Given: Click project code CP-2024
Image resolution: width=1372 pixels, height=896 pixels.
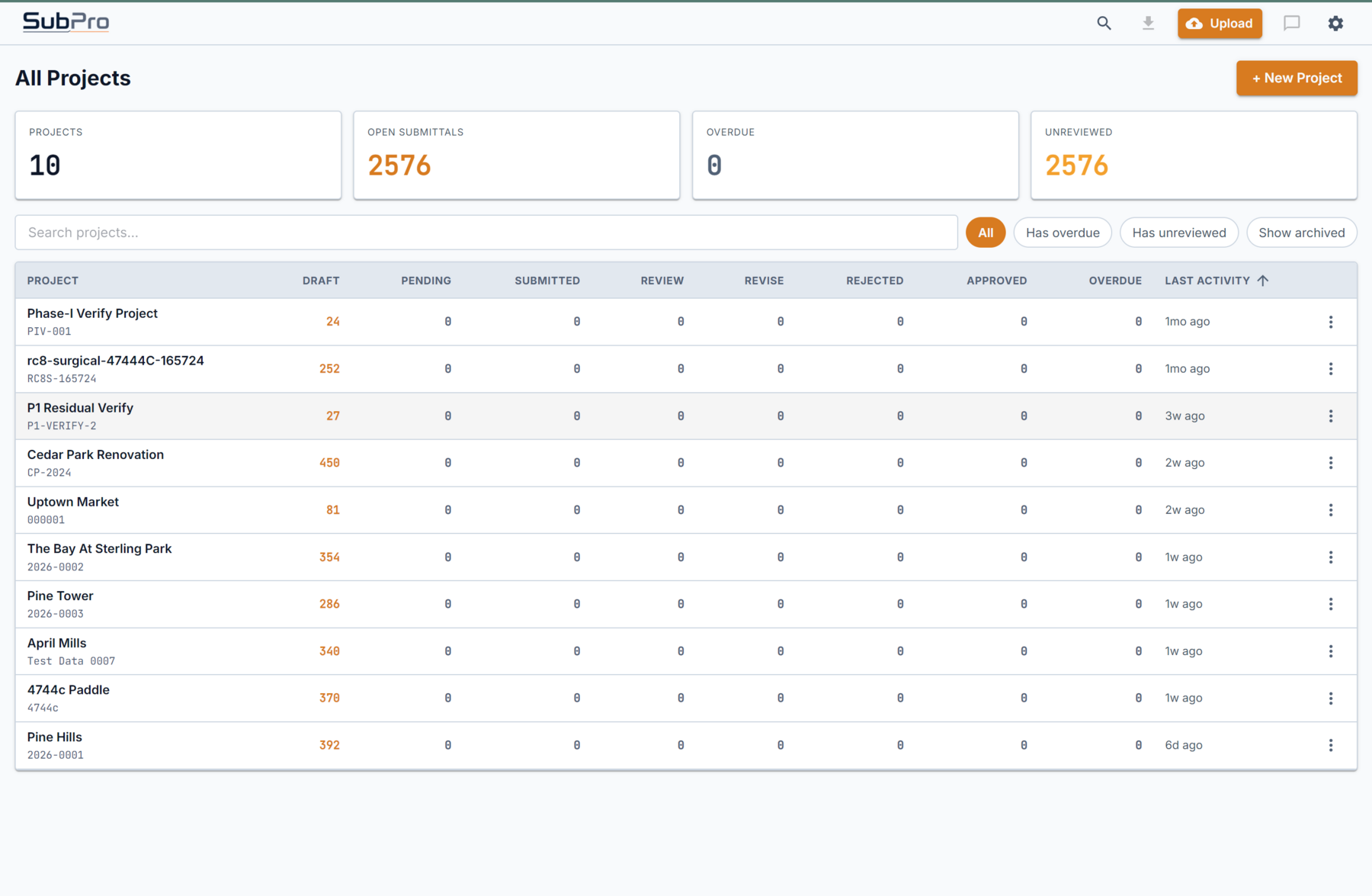Looking at the screenshot, I should [x=49, y=473].
